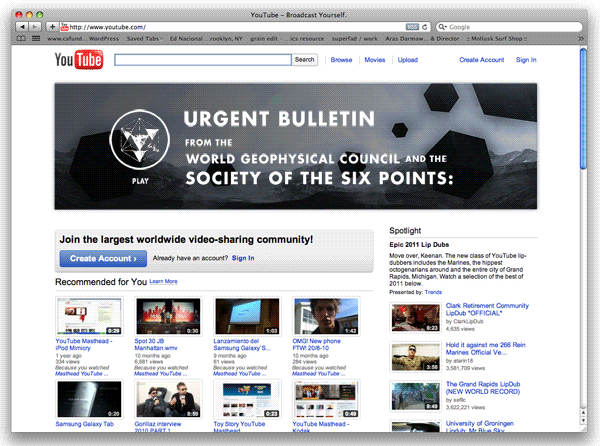Image resolution: width=600 pixels, height=446 pixels.
Task: Open The Grand Rapids LipDub thumbnail
Action: [415, 396]
